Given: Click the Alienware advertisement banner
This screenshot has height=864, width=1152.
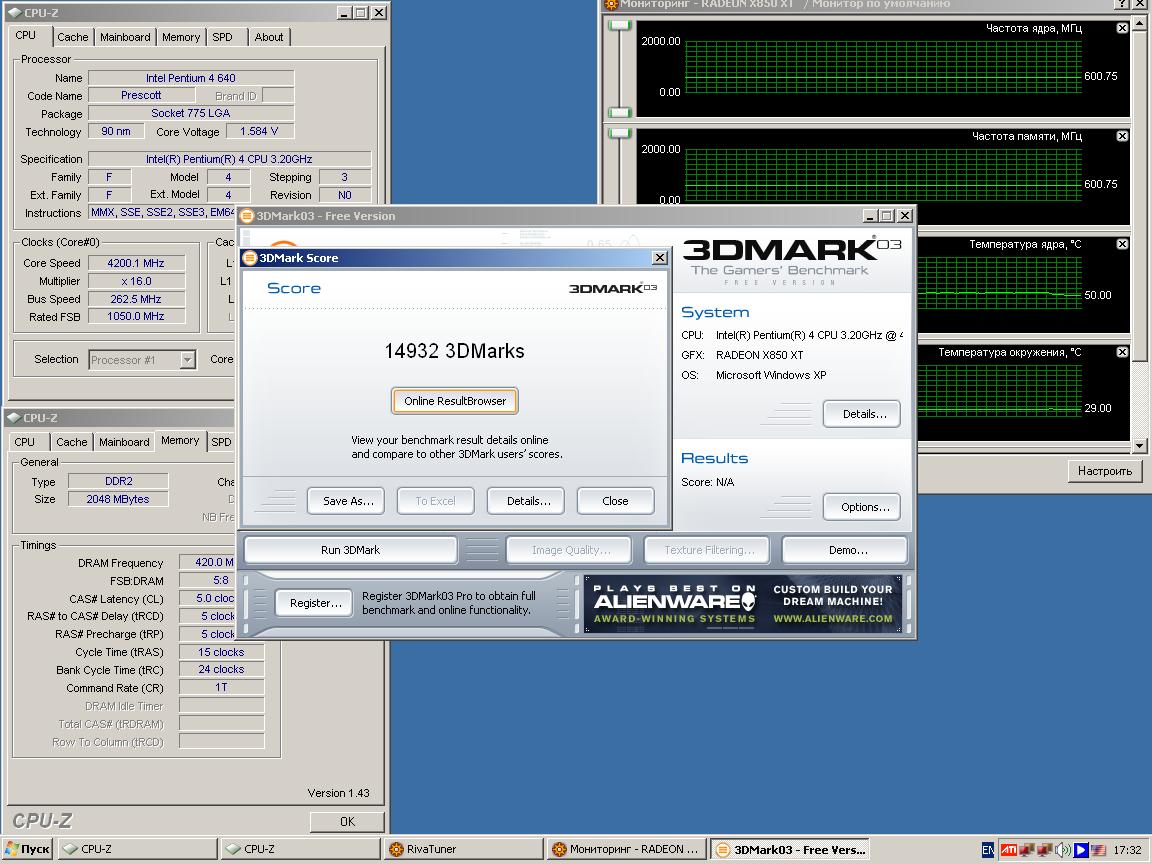Looking at the screenshot, I should coord(742,604).
